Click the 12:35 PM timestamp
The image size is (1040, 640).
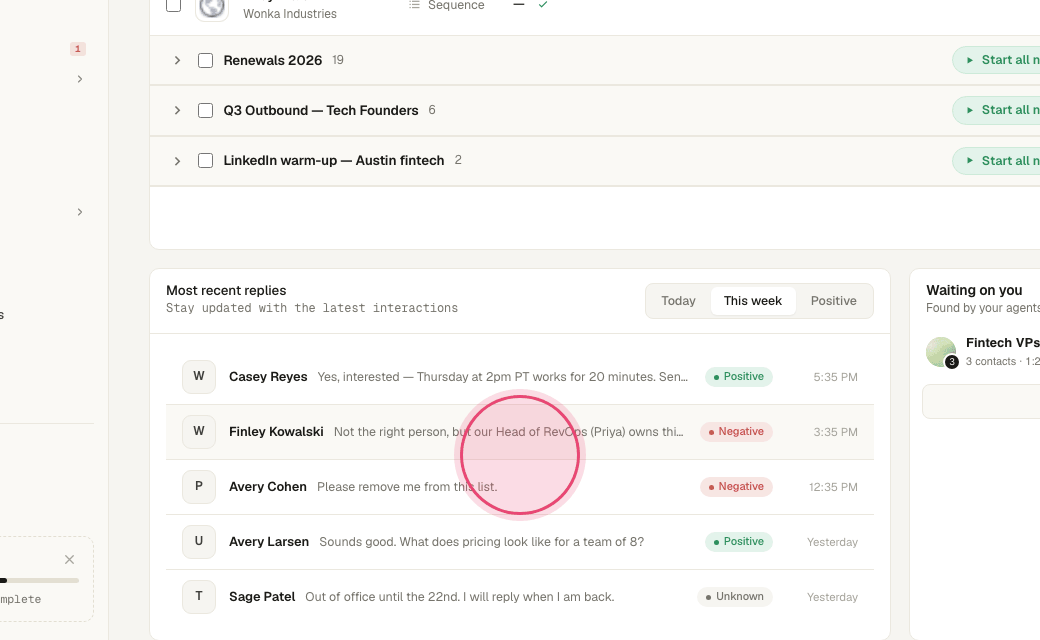pyautogui.click(x=833, y=487)
